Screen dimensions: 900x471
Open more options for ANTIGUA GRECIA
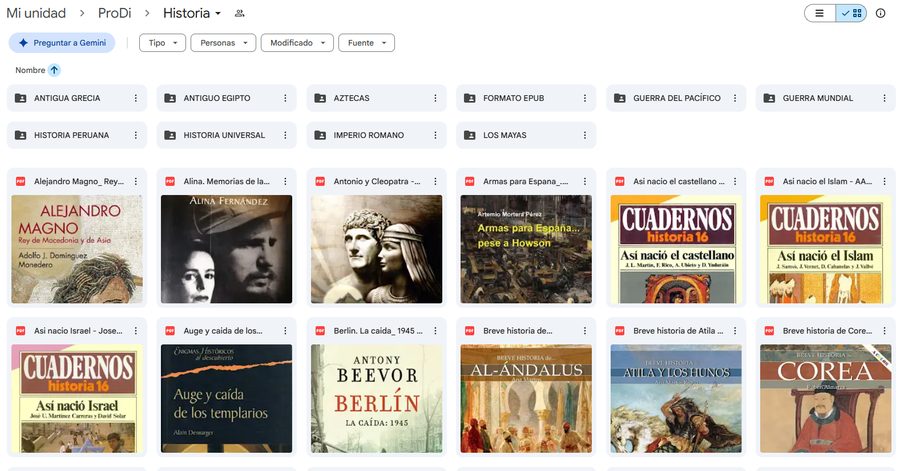(x=135, y=98)
